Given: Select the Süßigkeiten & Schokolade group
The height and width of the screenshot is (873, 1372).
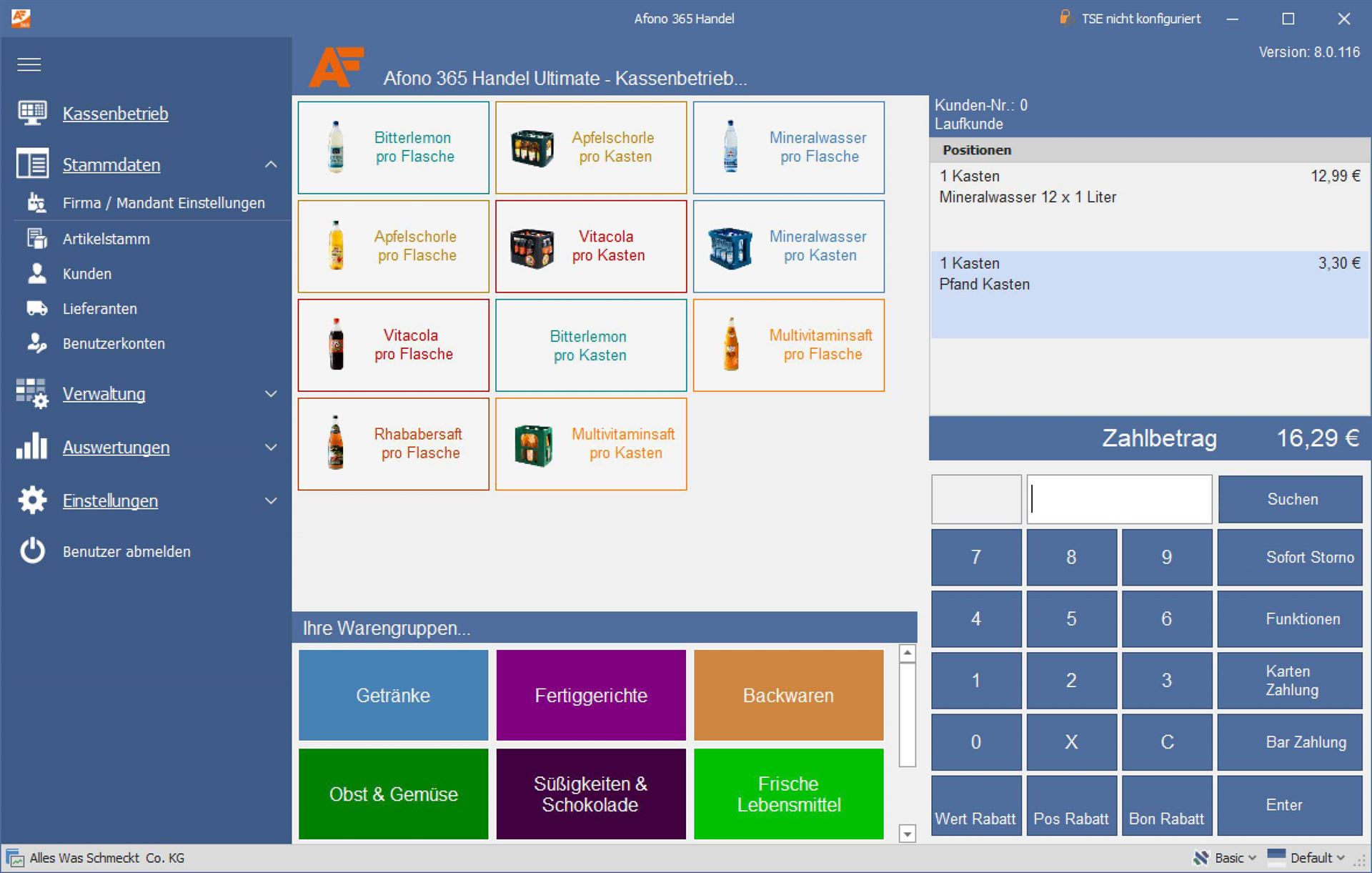Looking at the screenshot, I should tap(591, 794).
